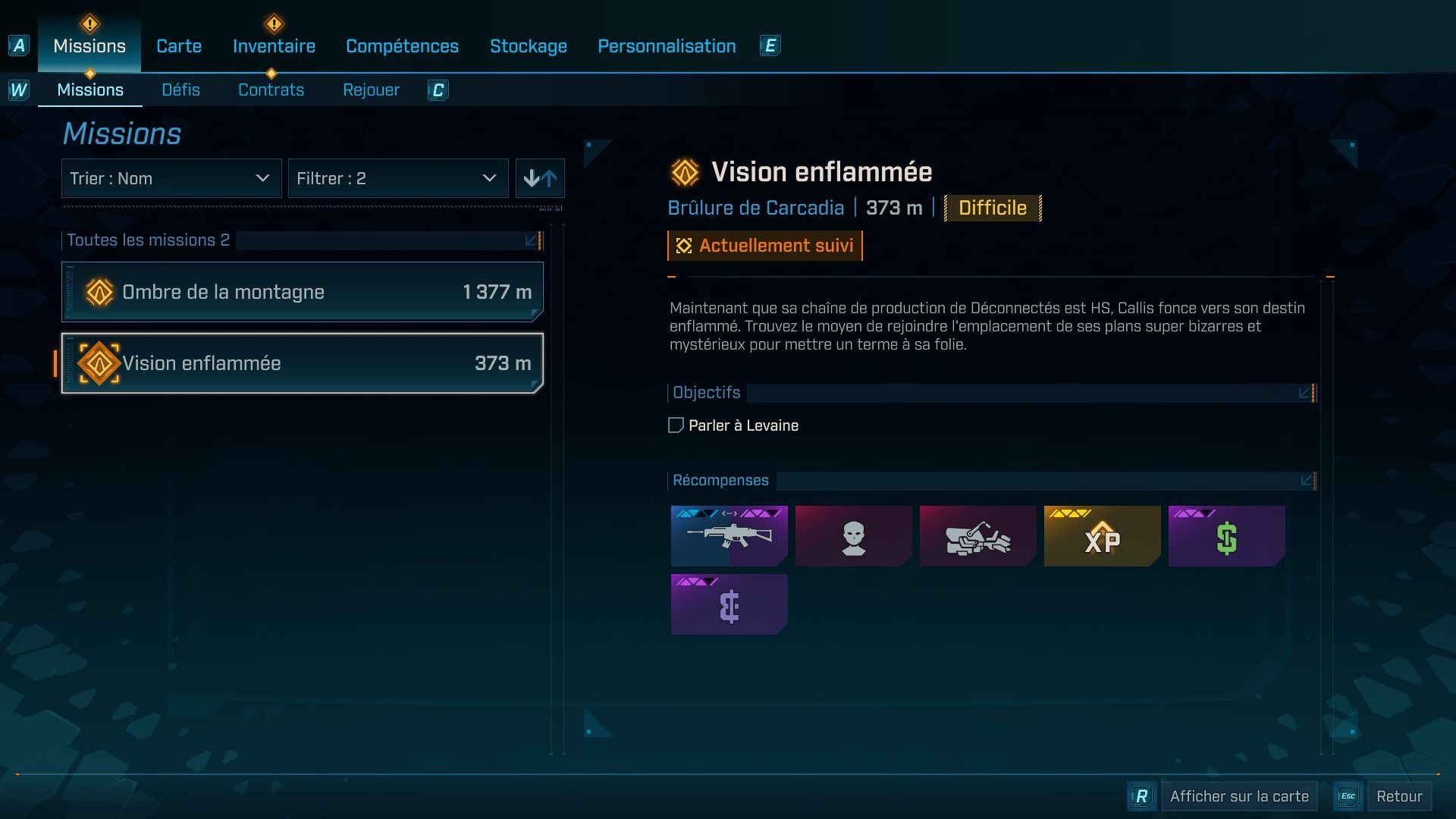Select the assault rifle weapon reward
Screen dimensions: 1456x819
click(x=729, y=536)
